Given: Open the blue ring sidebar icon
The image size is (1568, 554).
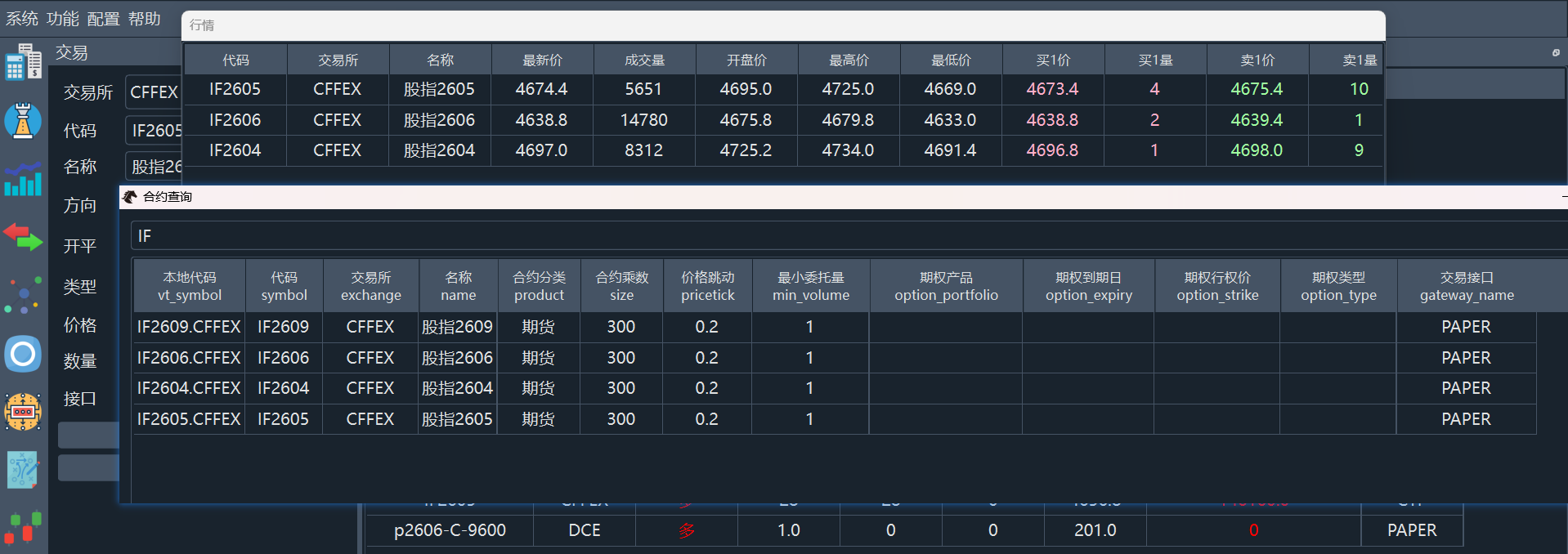Looking at the screenshot, I should [x=23, y=354].
